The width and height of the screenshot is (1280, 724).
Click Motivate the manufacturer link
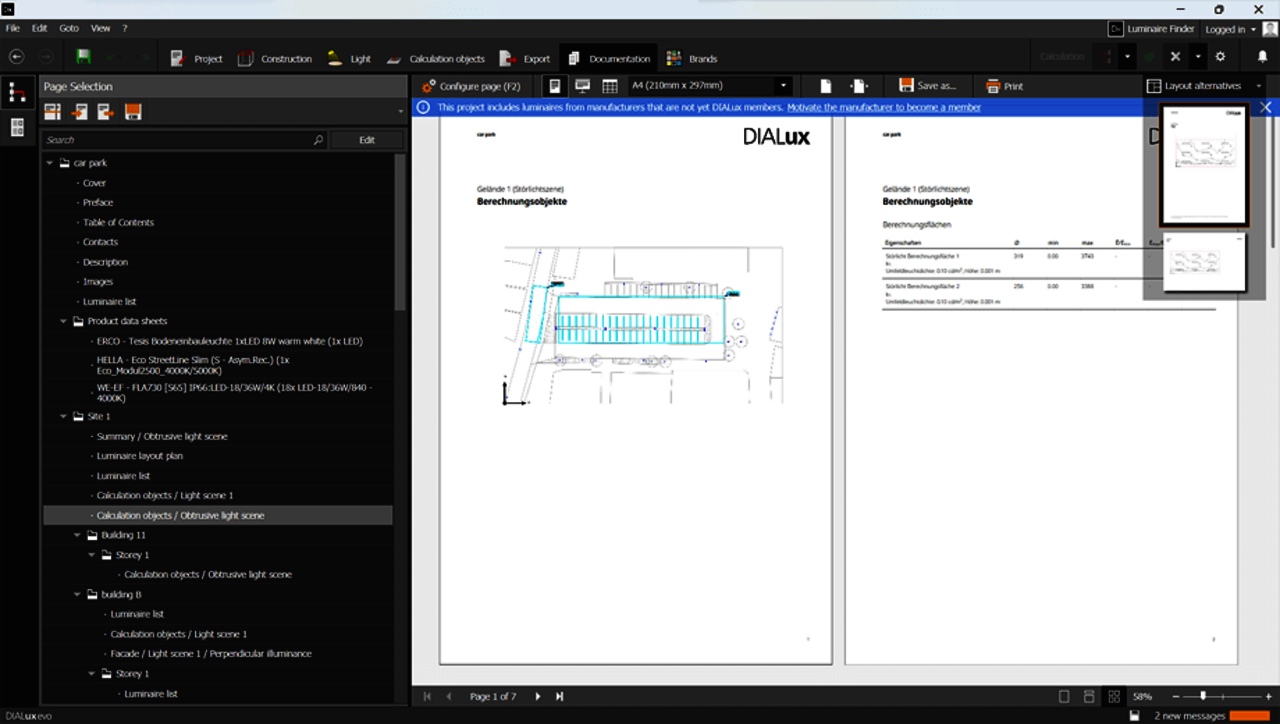883,107
